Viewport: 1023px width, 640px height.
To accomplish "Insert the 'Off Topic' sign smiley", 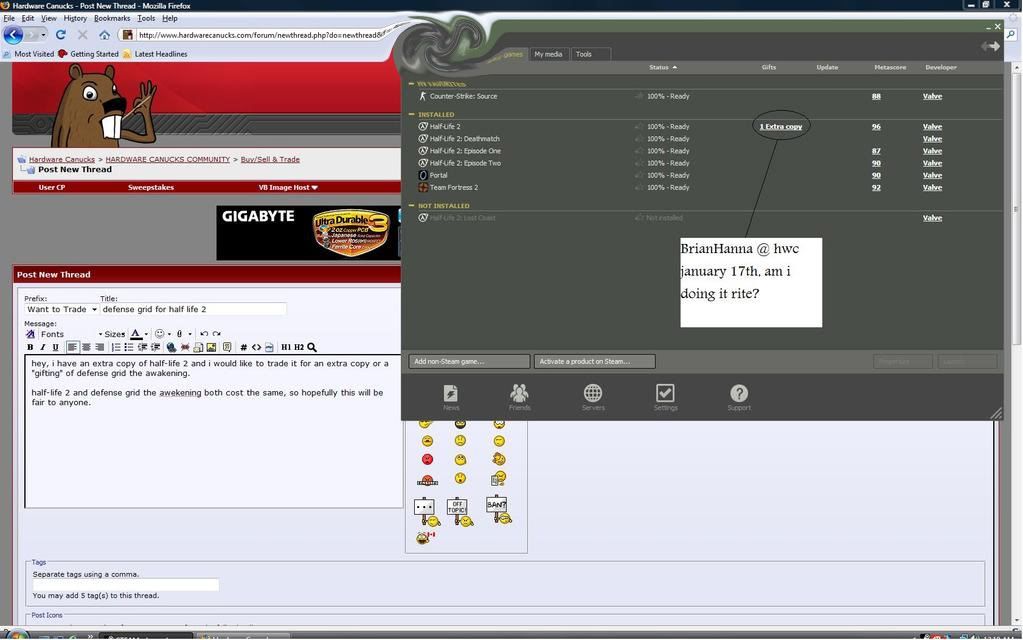I will click(460, 511).
